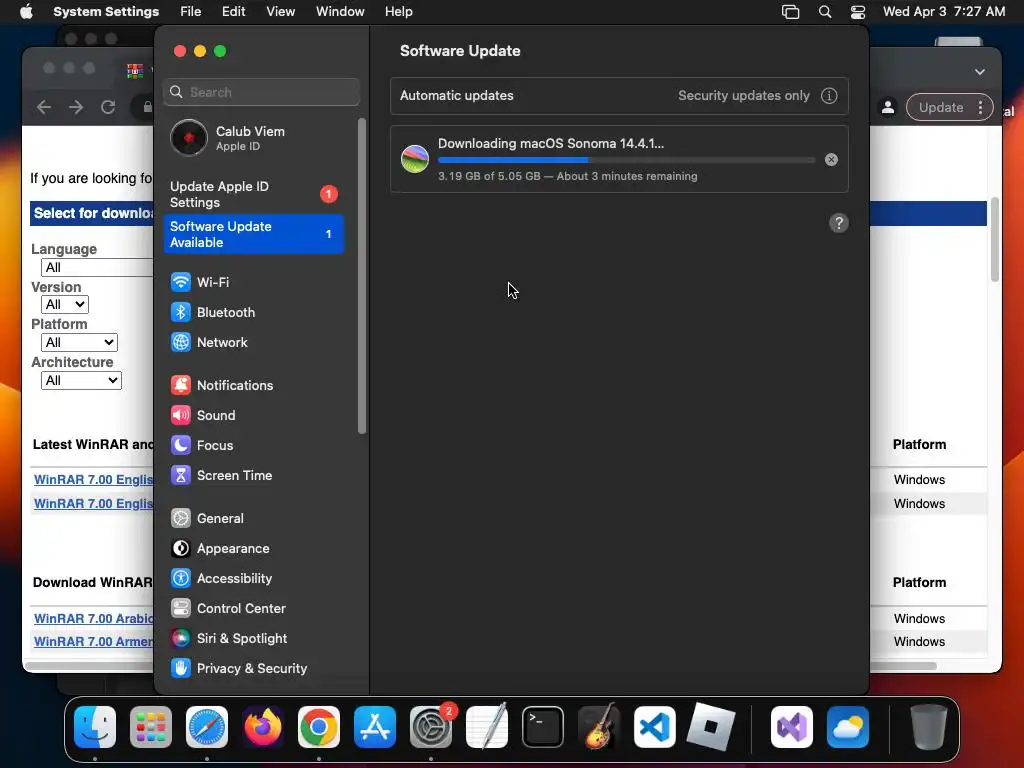The width and height of the screenshot is (1024, 768).
Task: Open Terminal from the Dock
Action: (x=543, y=727)
